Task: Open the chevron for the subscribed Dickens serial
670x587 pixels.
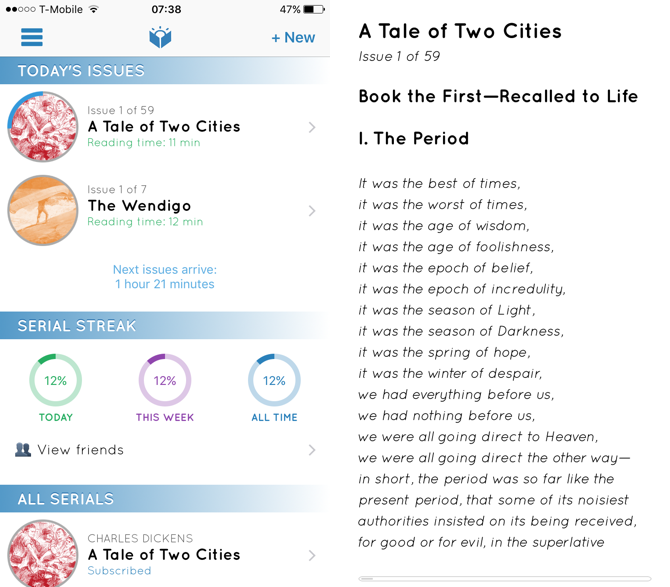Action: [x=312, y=555]
